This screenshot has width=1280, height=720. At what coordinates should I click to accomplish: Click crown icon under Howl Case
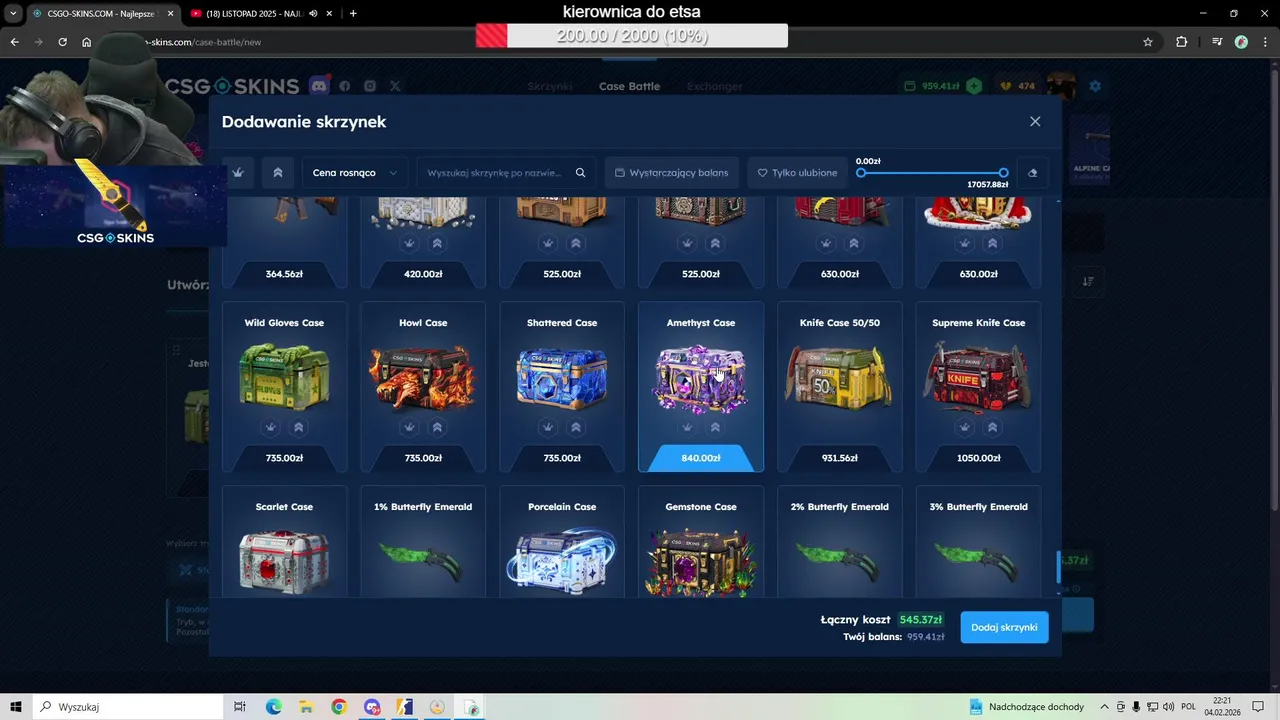(x=409, y=427)
